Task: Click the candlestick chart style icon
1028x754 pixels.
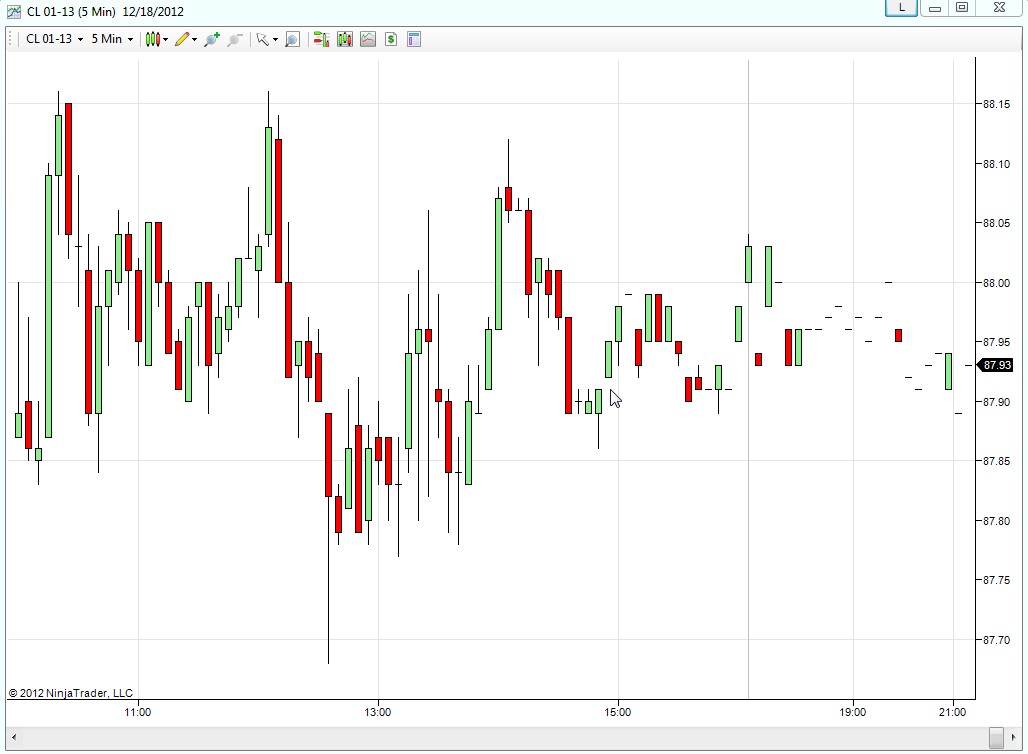Action: click(152, 39)
